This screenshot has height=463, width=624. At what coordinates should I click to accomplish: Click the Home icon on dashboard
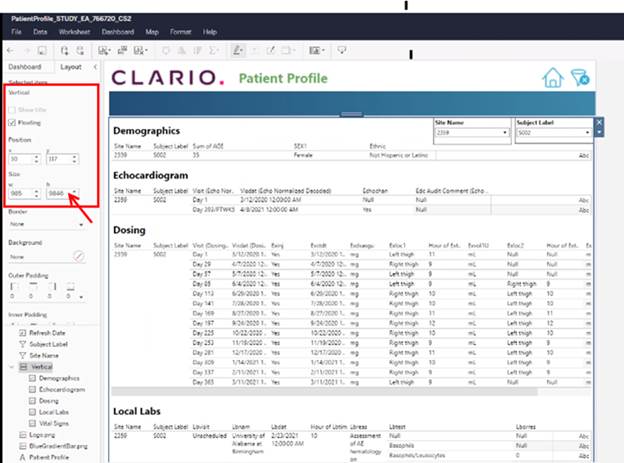[553, 77]
